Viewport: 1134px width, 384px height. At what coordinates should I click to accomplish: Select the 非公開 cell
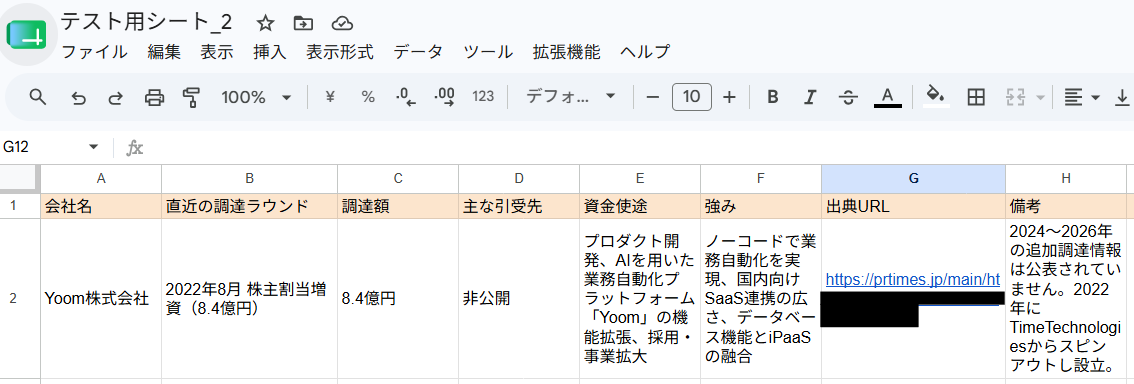pos(519,298)
